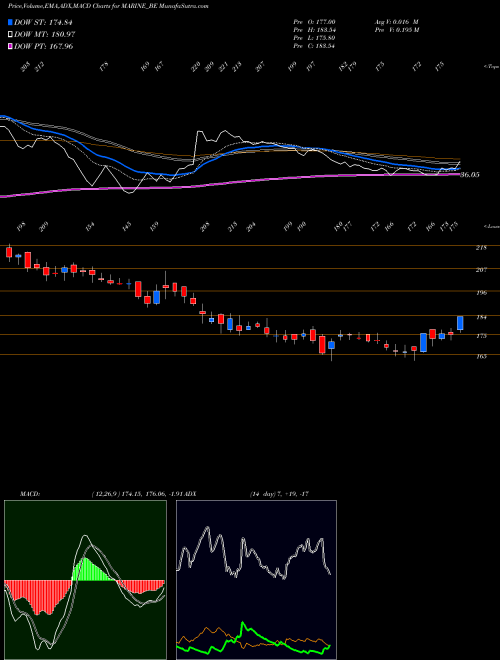
Task: Open the green MACD histogram panel
Action: pyautogui.click(x=85, y=580)
